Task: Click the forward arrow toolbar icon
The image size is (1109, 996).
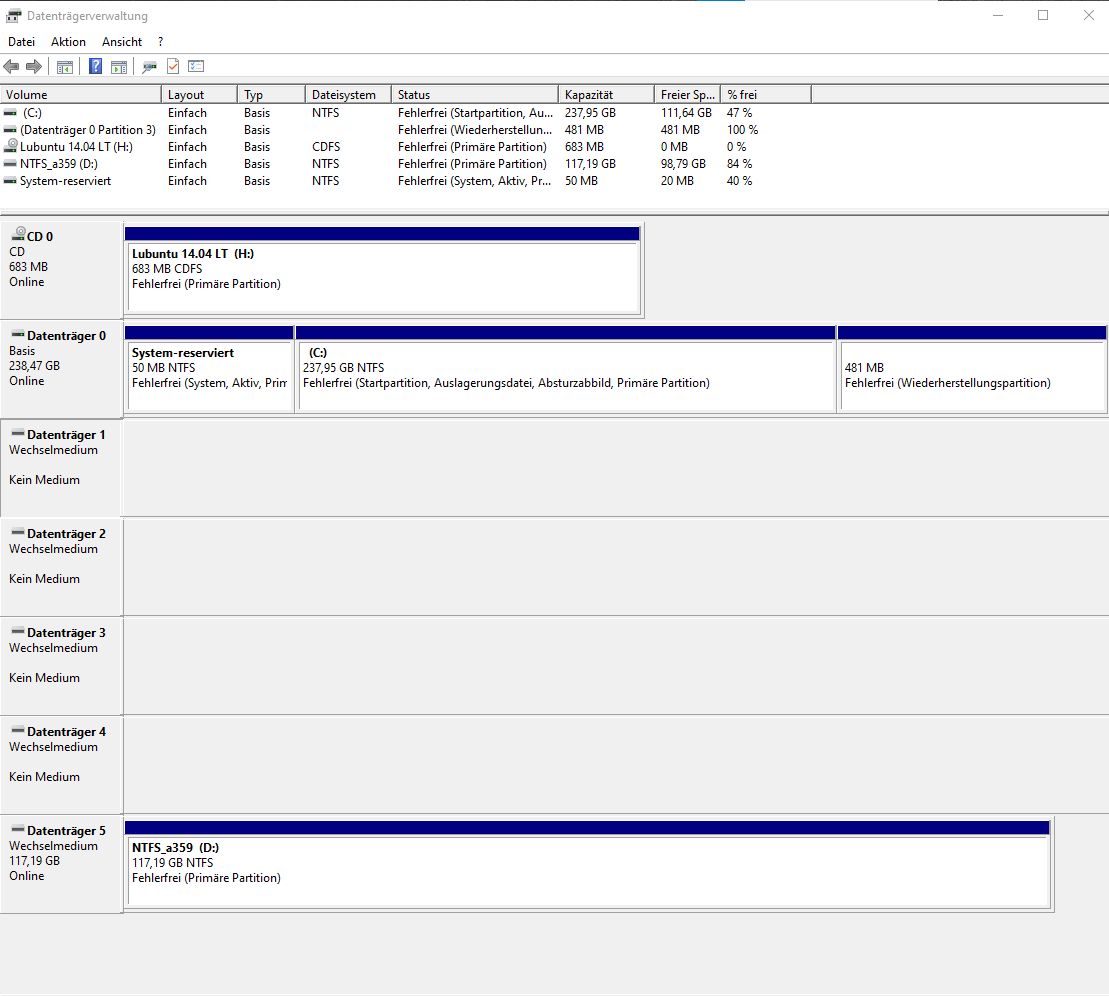Action: click(34, 67)
